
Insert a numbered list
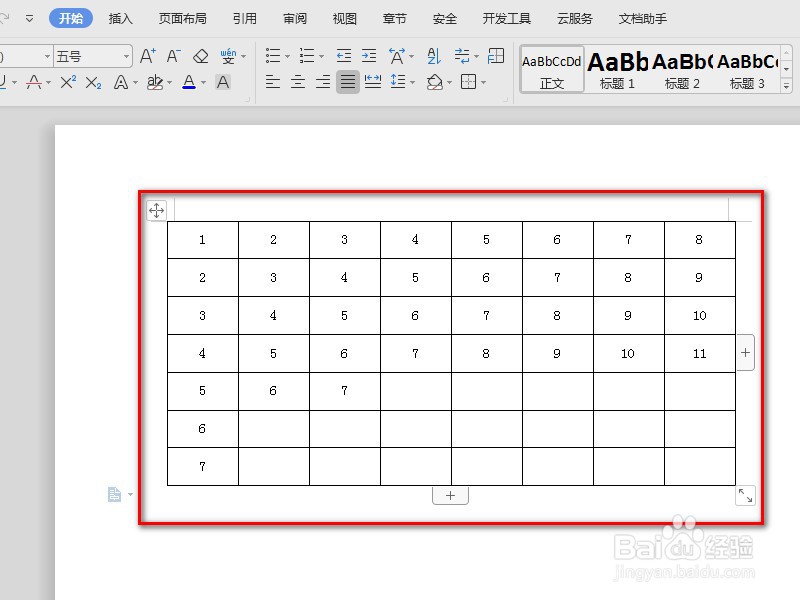pos(307,56)
